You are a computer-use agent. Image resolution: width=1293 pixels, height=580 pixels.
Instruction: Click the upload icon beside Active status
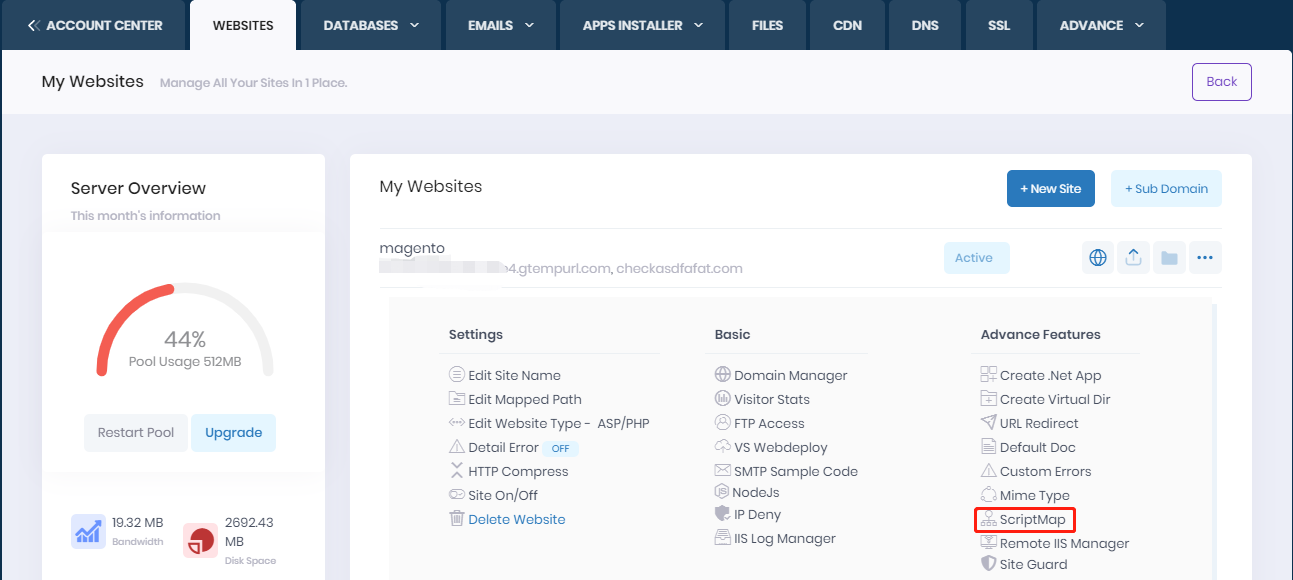1133,258
